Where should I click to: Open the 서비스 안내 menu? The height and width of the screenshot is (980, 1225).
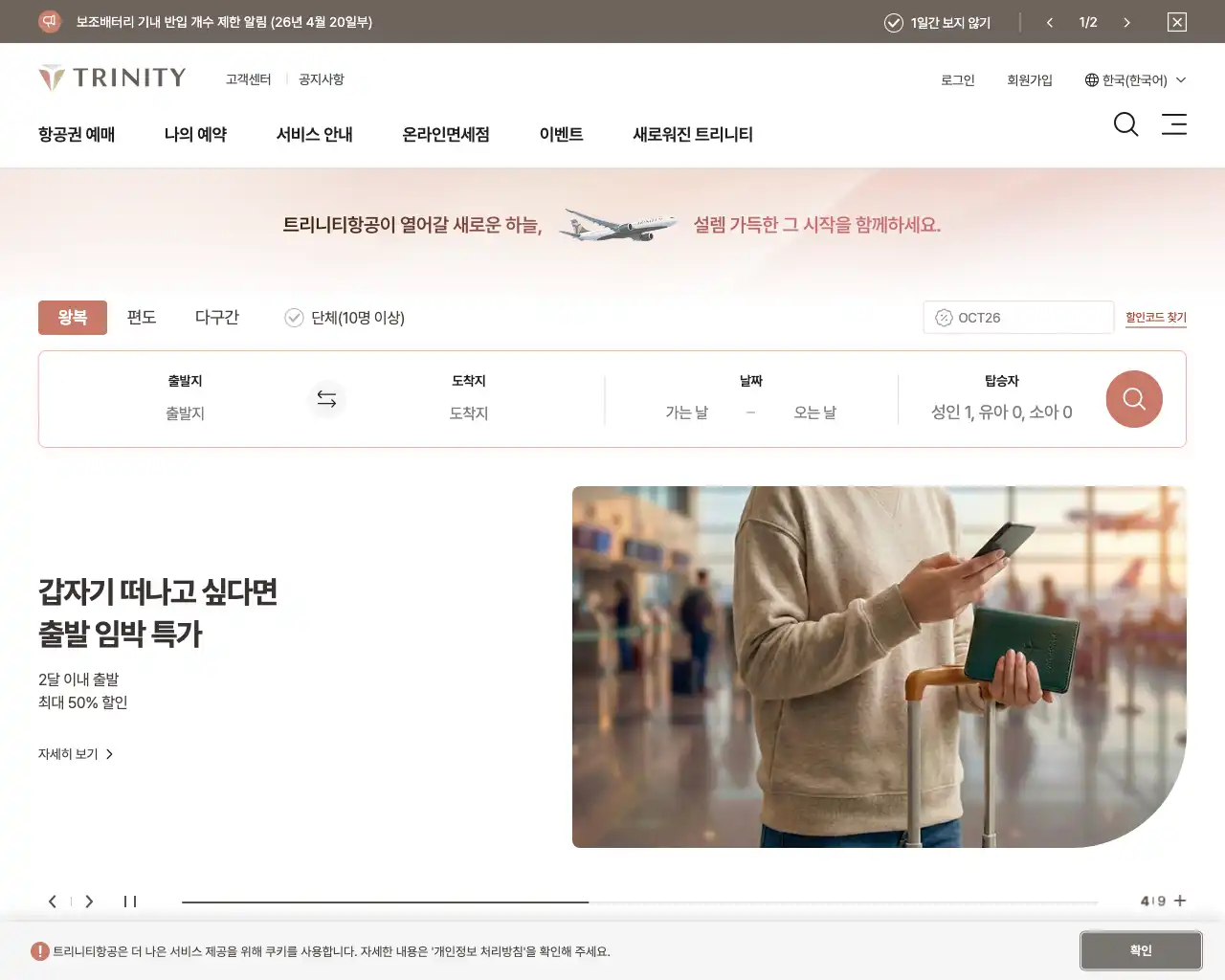click(x=314, y=135)
